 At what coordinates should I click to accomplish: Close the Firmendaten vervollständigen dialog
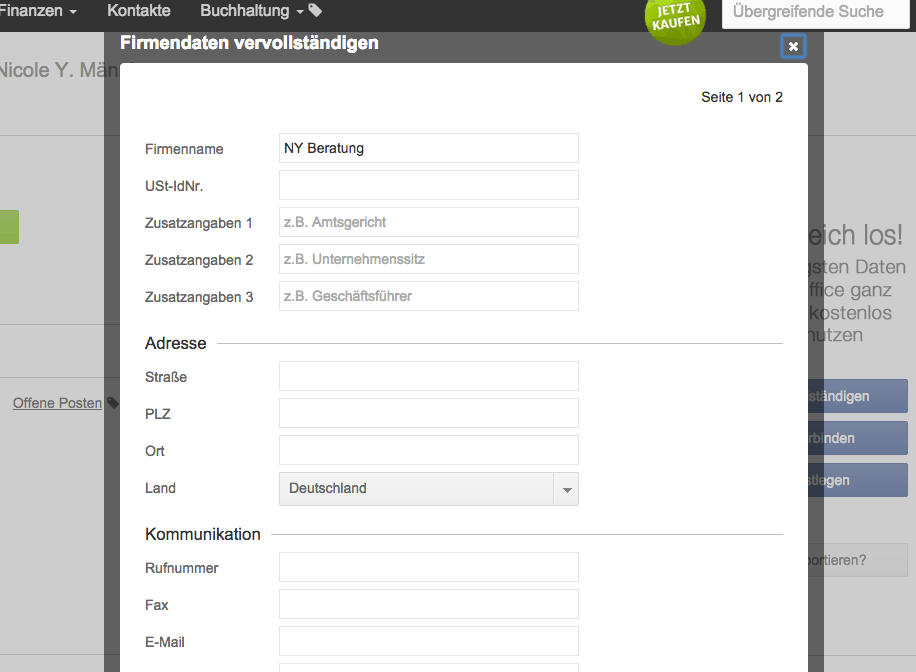pos(793,46)
